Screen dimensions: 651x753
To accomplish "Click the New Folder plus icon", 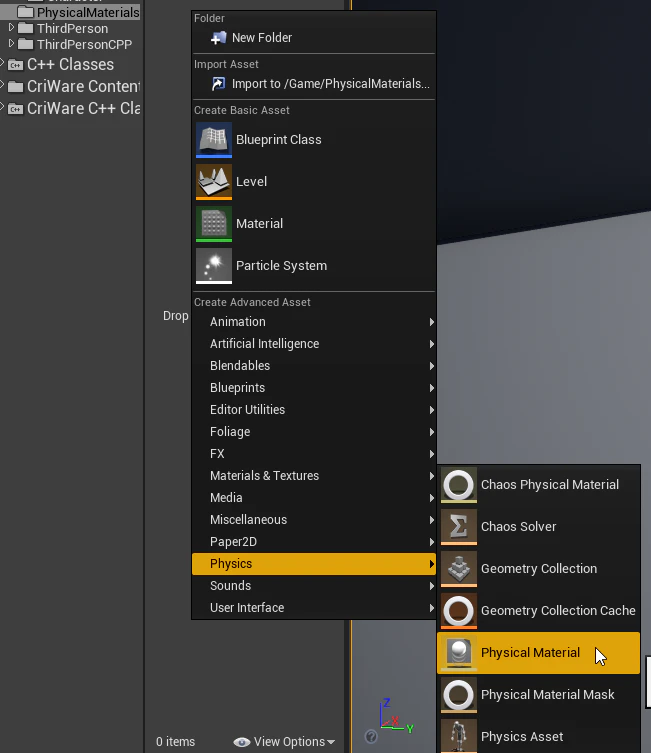I will [x=218, y=37].
